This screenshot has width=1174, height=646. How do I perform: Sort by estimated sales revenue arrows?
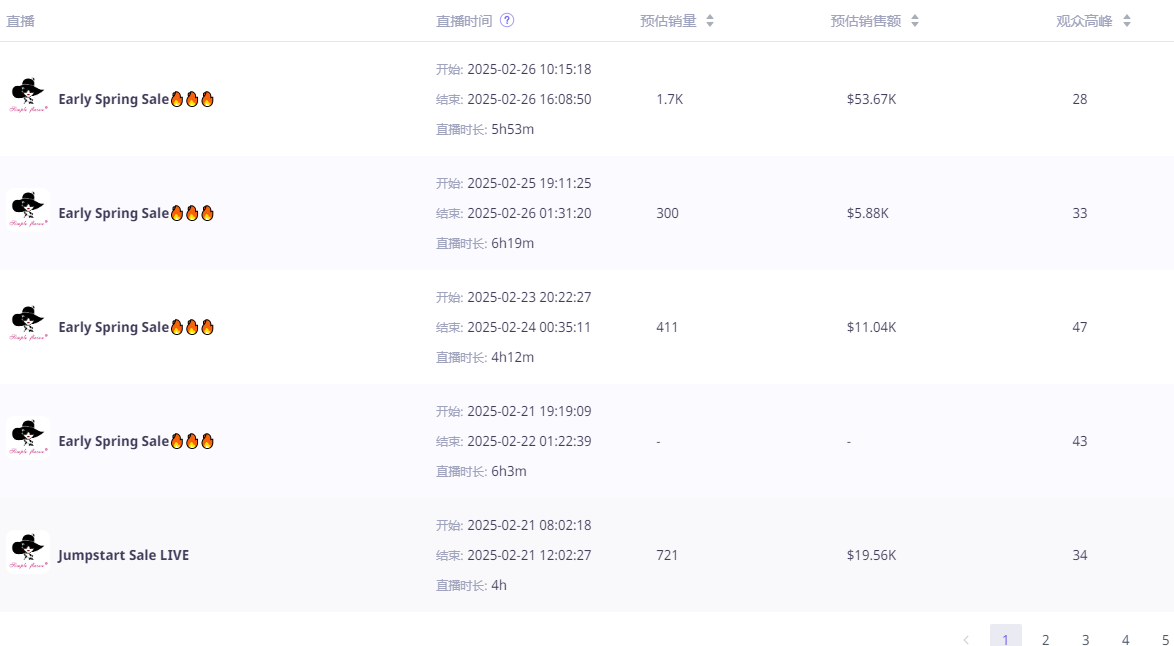coord(915,21)
